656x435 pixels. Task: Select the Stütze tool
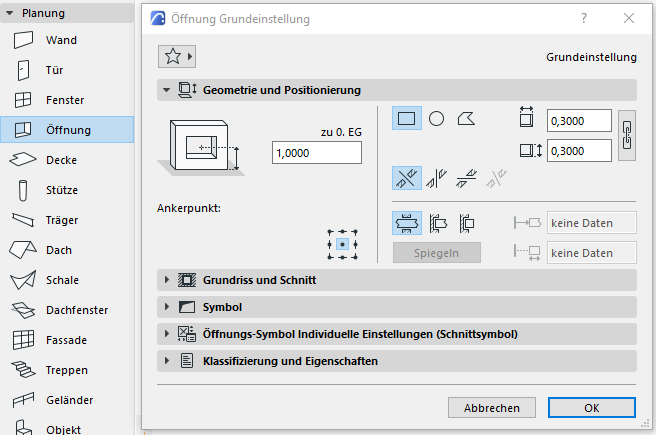point(62,190)
